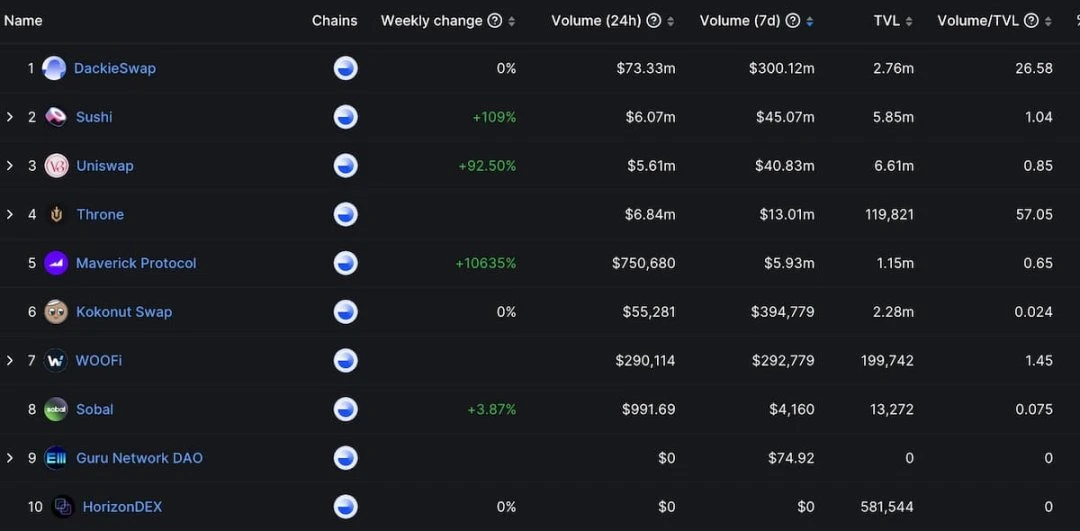Click the DackieSwap logo icon
1080x531 pixels.
[x=54, y=68]
